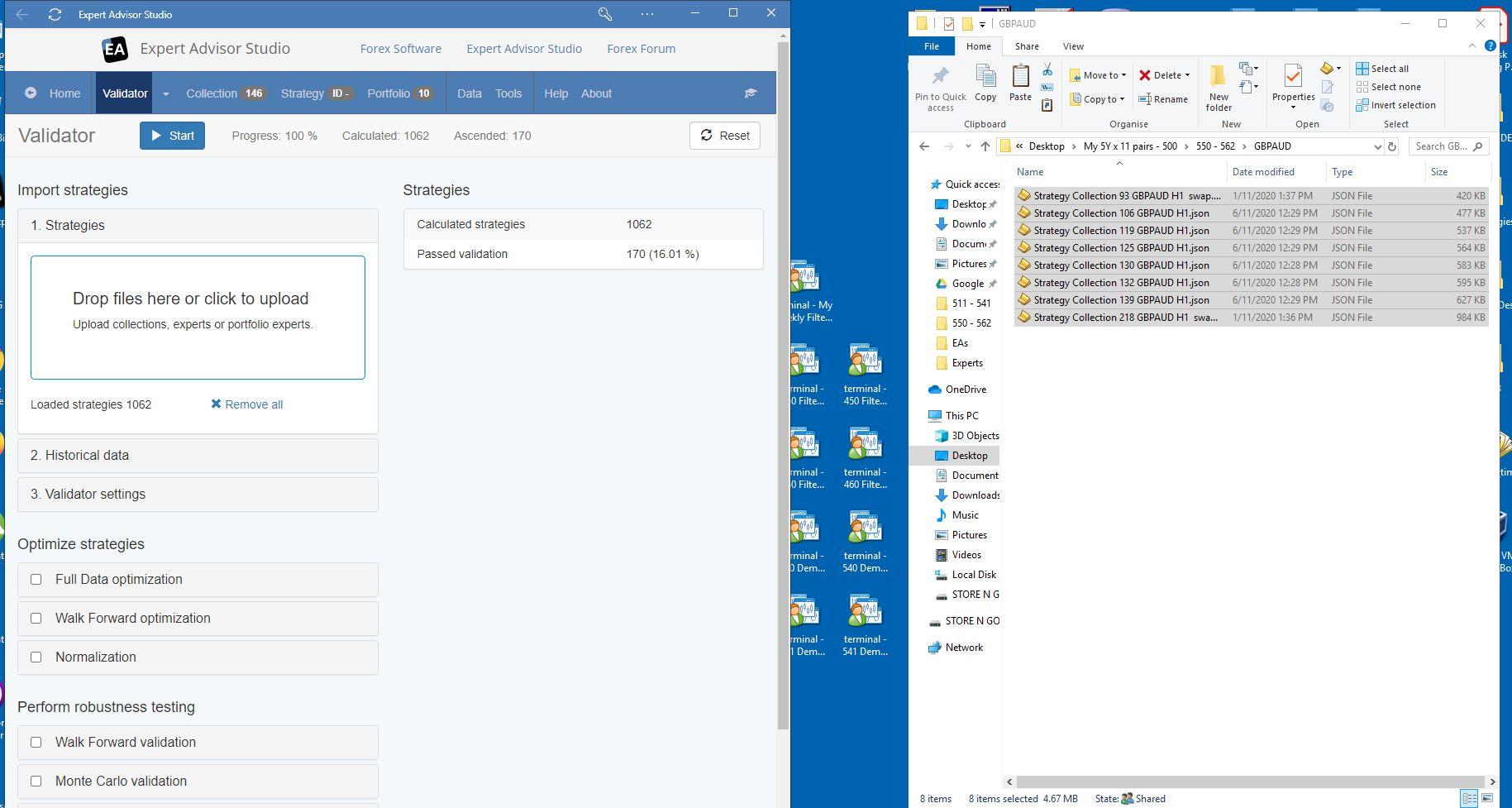Click the Up arrow in File Explorer navigation
This screenshot has width=1512, height=808.
pyautogui.click(x=985, y=146)
